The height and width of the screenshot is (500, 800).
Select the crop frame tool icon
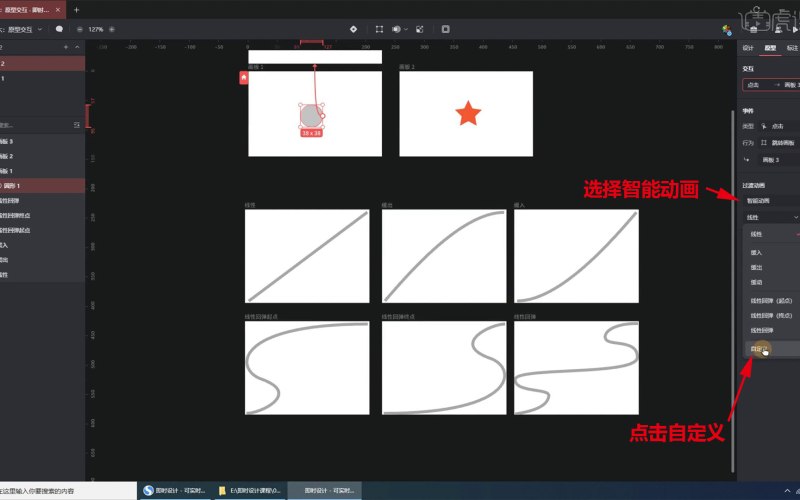pyautogui.click(x=379, y=30)
